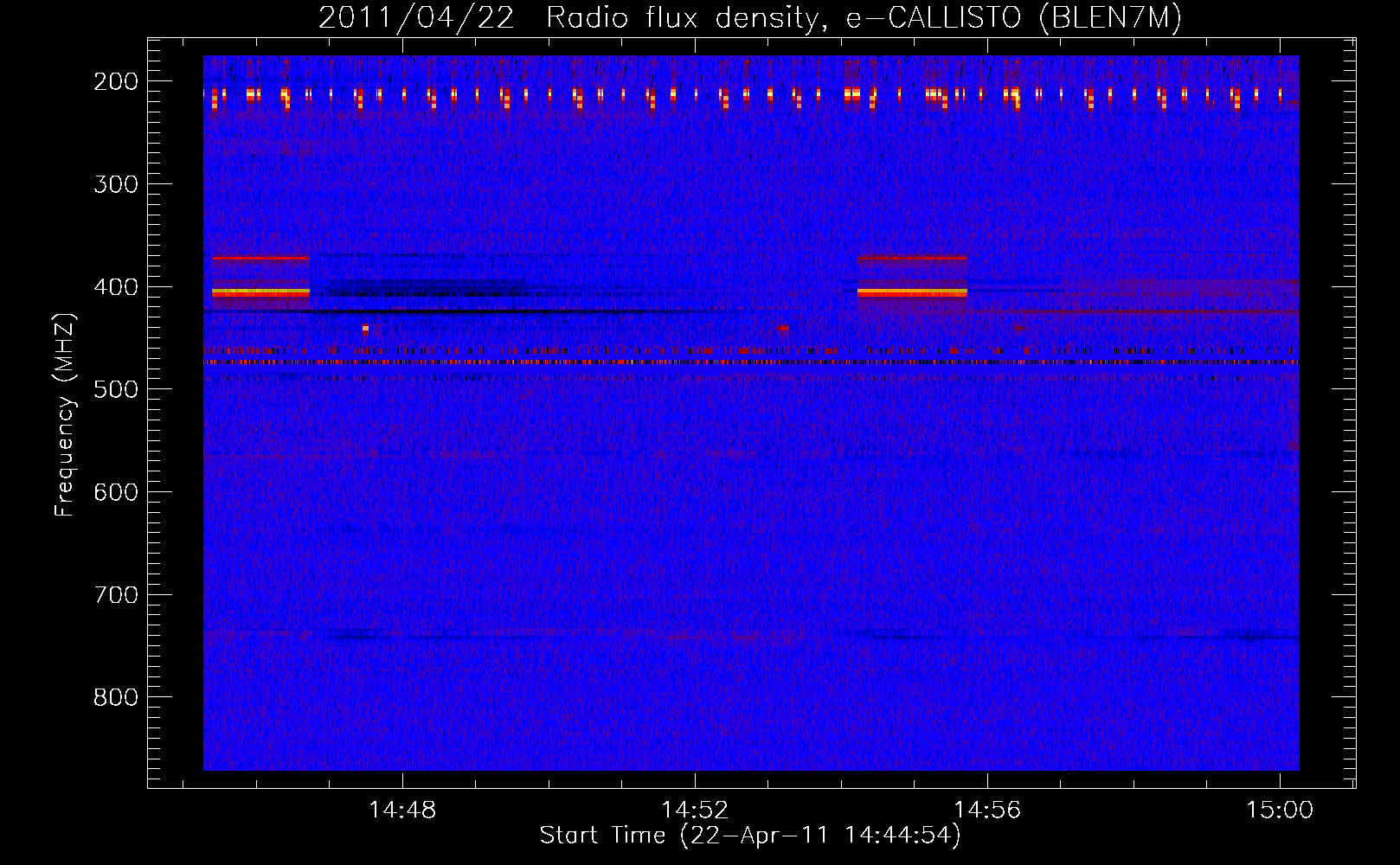Click the 300 frequency tick label
This screenshot has height=865, width=1400.
116,184
